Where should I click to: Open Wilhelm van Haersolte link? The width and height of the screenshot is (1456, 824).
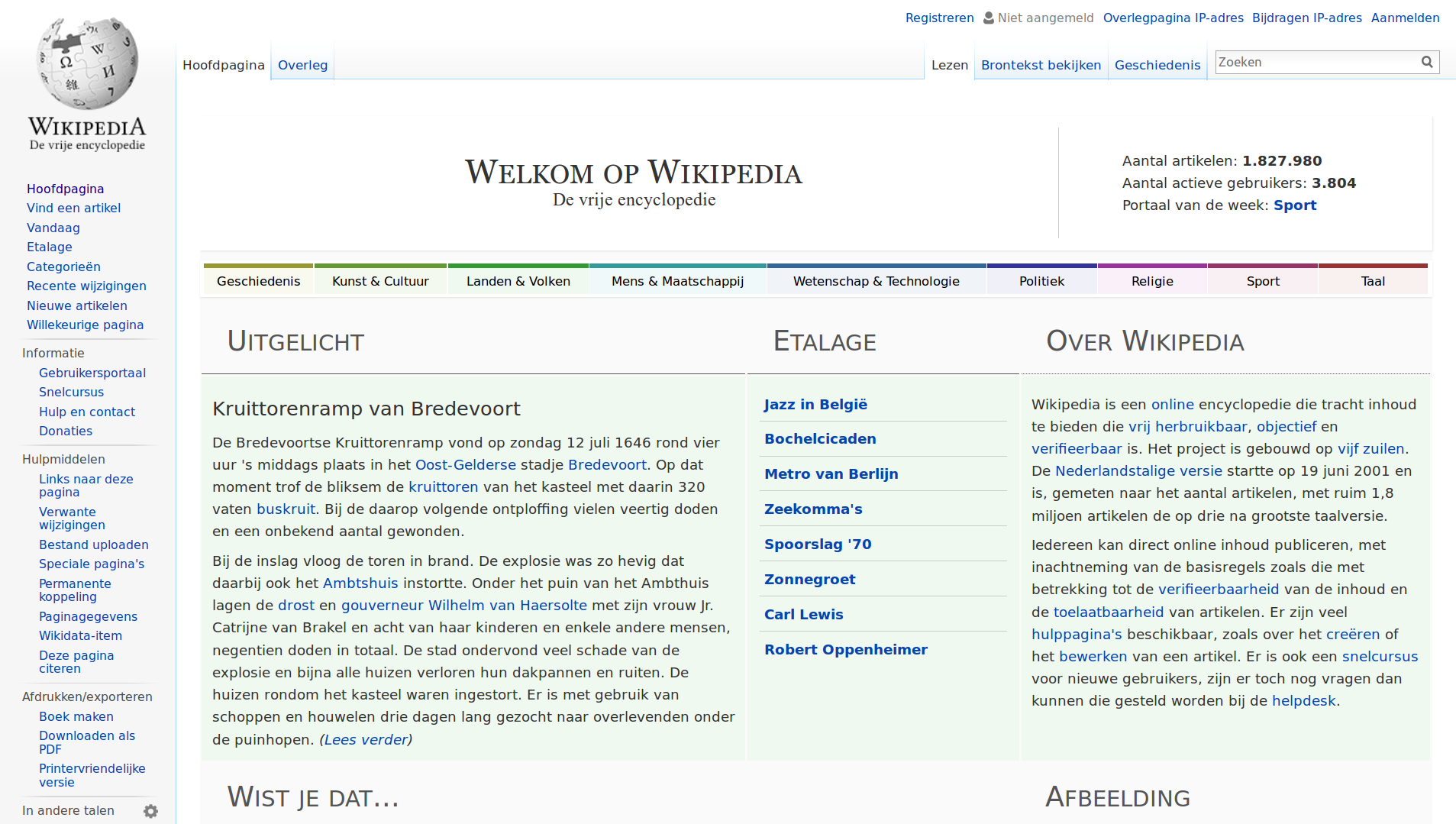click(x=507, y=605)
